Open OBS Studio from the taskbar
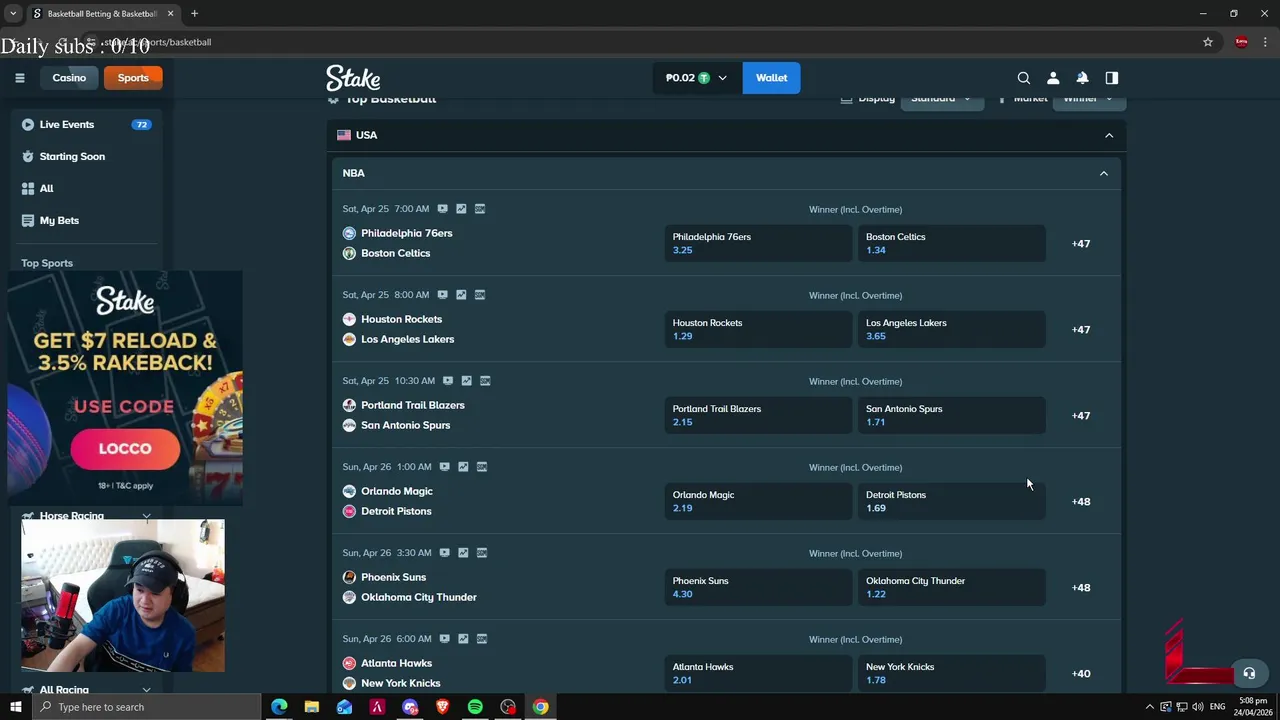1280x720 pixels. (x=508, y=707)
